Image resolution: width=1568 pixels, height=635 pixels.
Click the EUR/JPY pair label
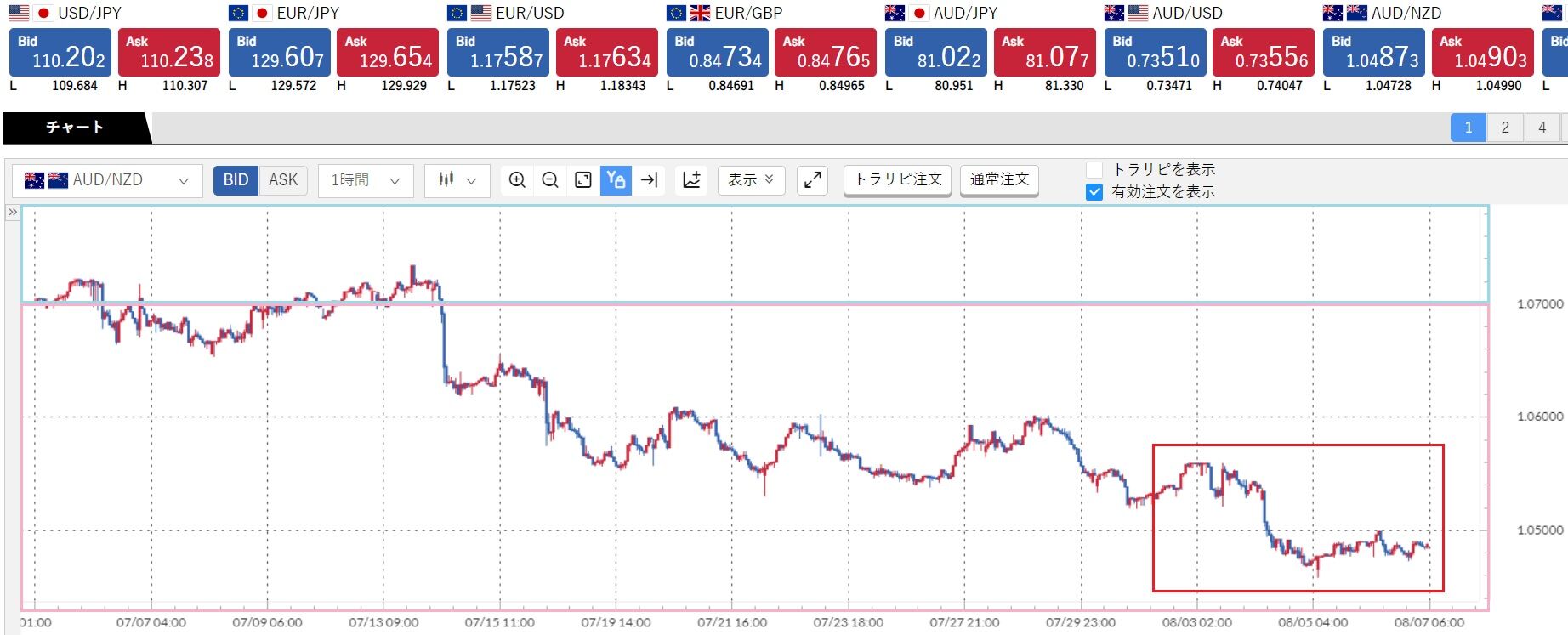pos(308,13)
